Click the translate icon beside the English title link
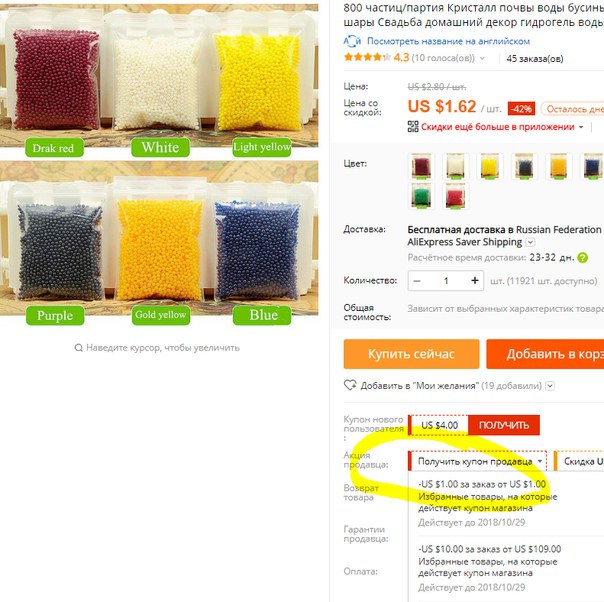The image size is (604, 602). tap(352, 41)
